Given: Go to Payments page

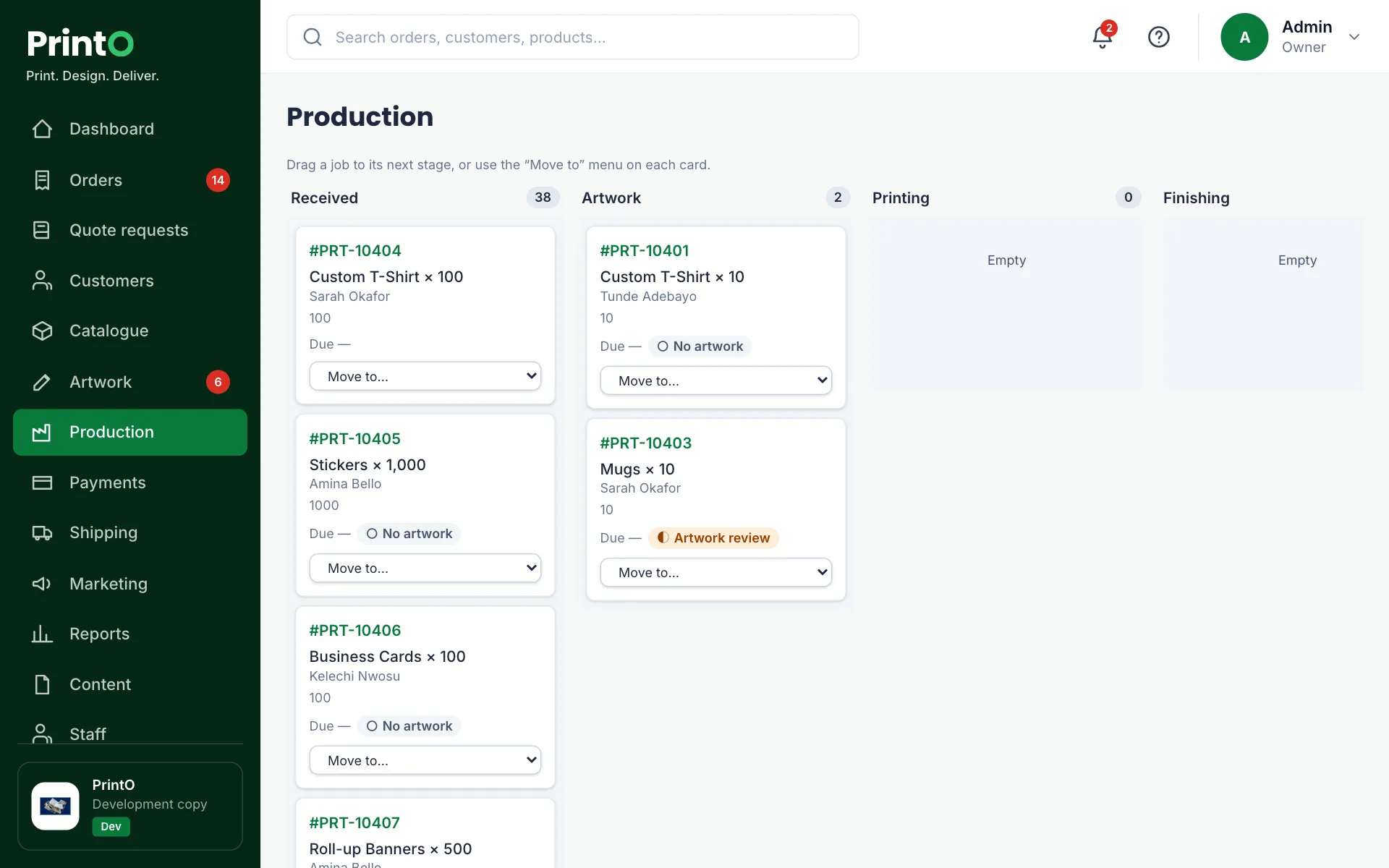Looking at the screenshot, I should tap(130, 482).
